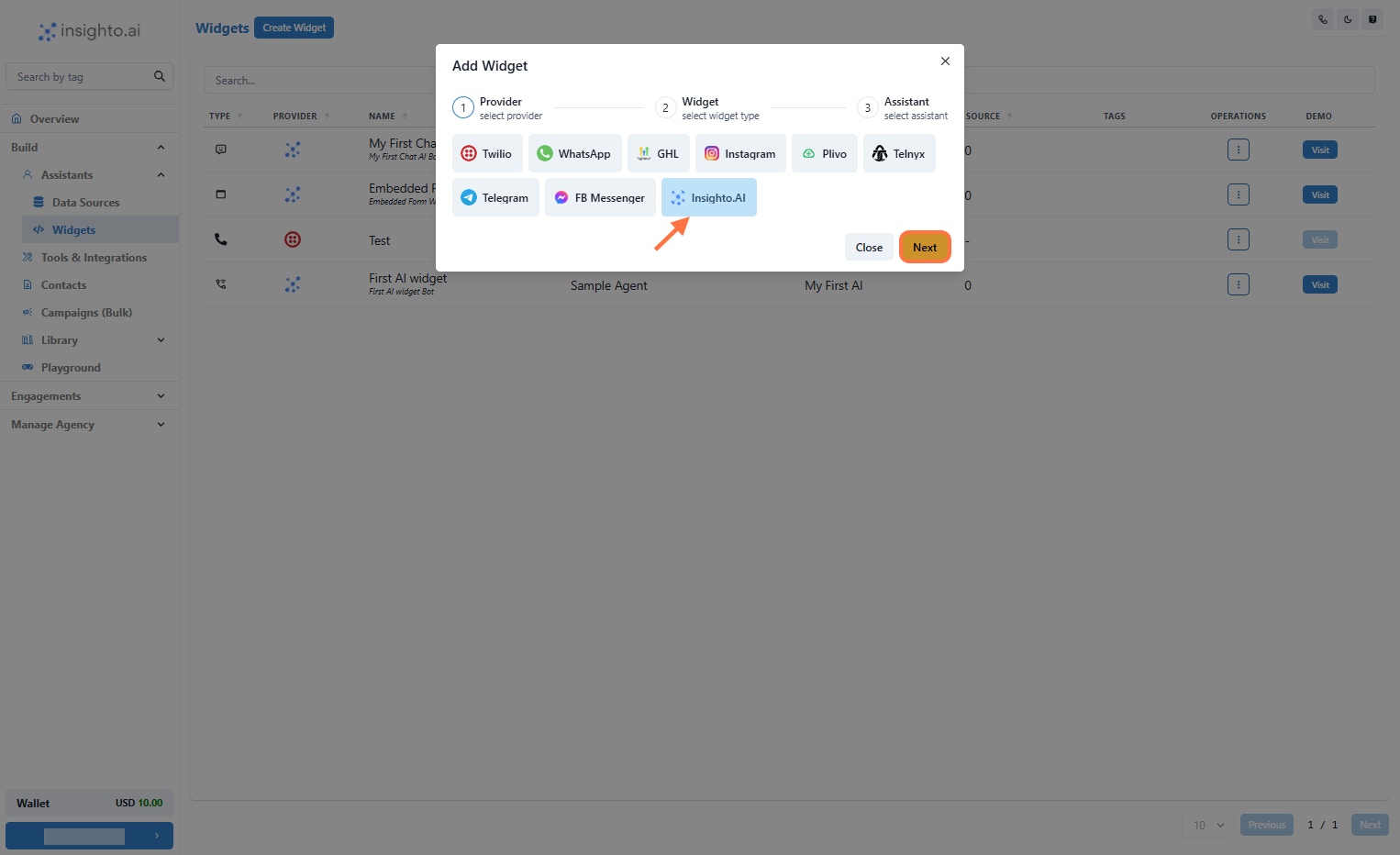
Task: Open rows-per-page dropdown showing 10
Action: (x=1208, y=825)
